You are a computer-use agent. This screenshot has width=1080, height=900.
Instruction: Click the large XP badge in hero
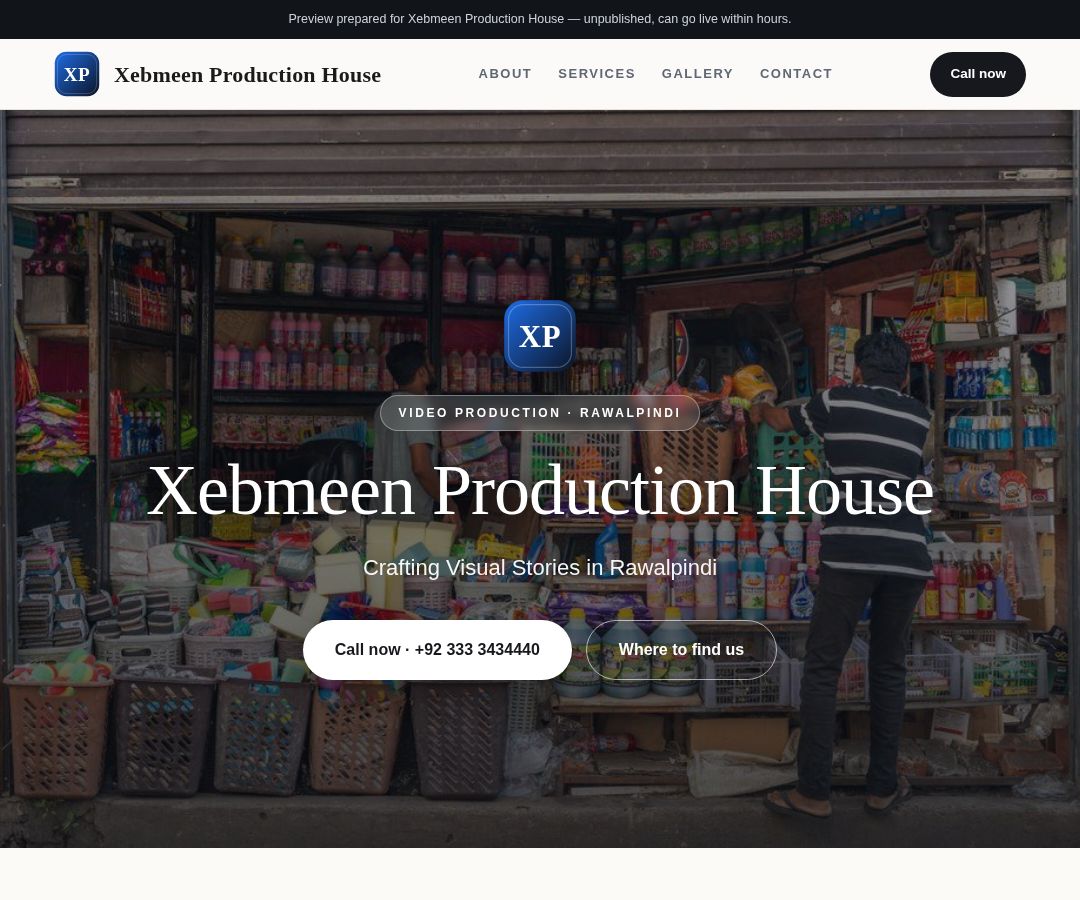tap(539, 336)
